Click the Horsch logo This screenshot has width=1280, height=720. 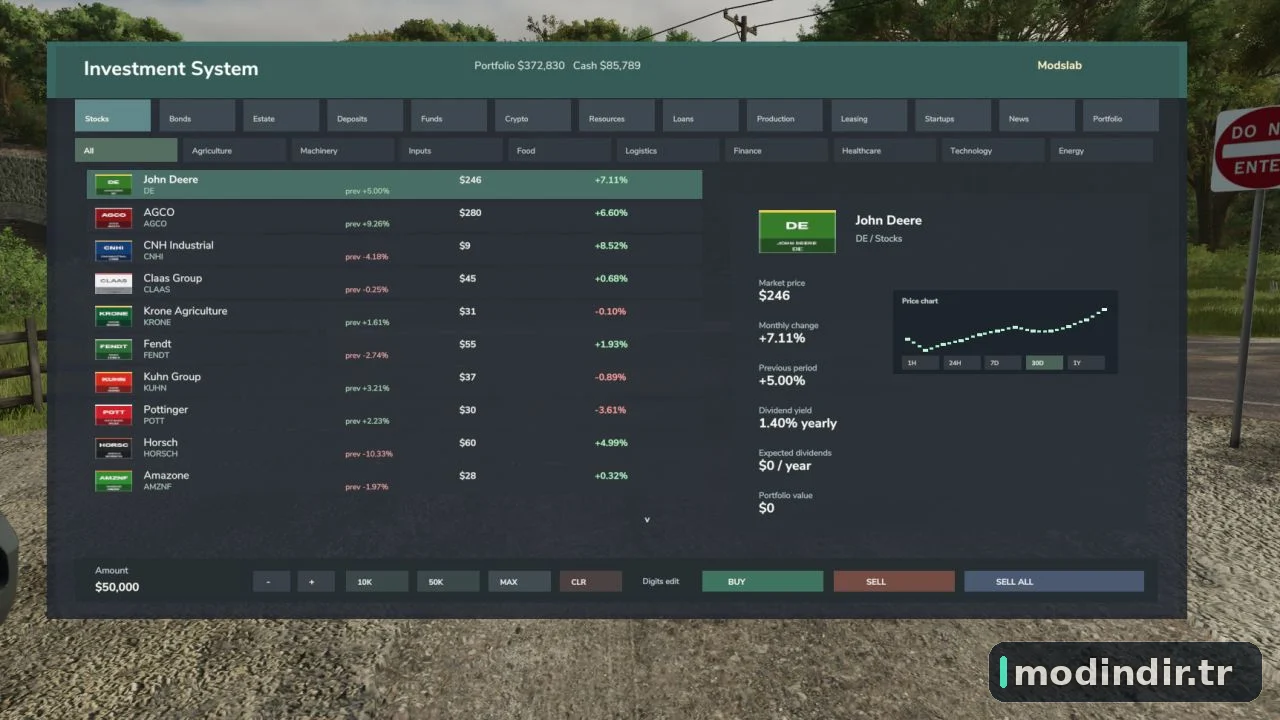click(113, 448)
